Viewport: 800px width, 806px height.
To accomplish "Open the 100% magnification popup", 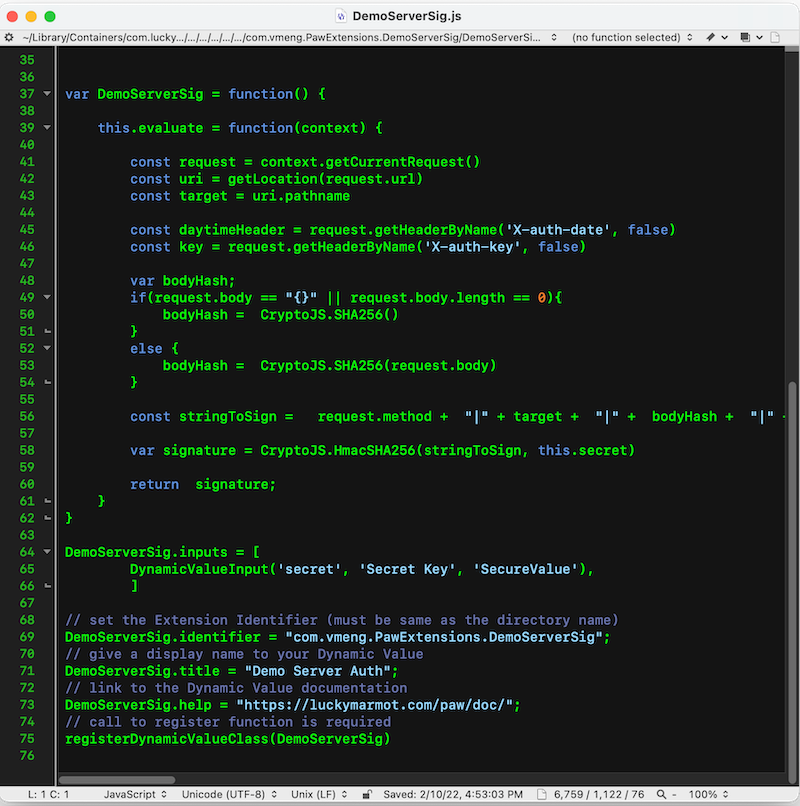I will tap(708, 794).
